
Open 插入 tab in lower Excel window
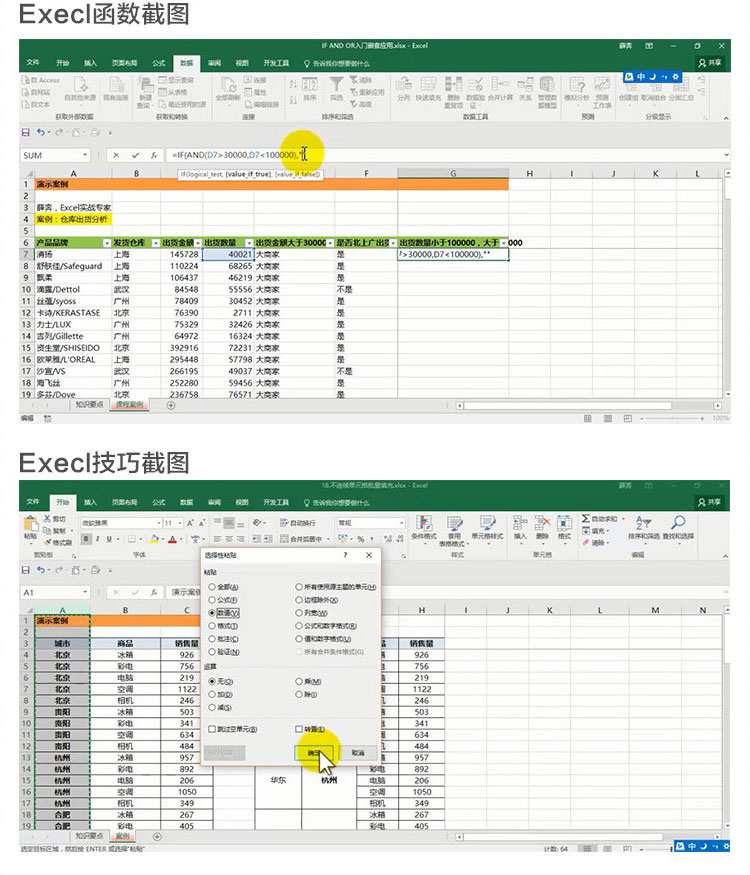[90, 502]
